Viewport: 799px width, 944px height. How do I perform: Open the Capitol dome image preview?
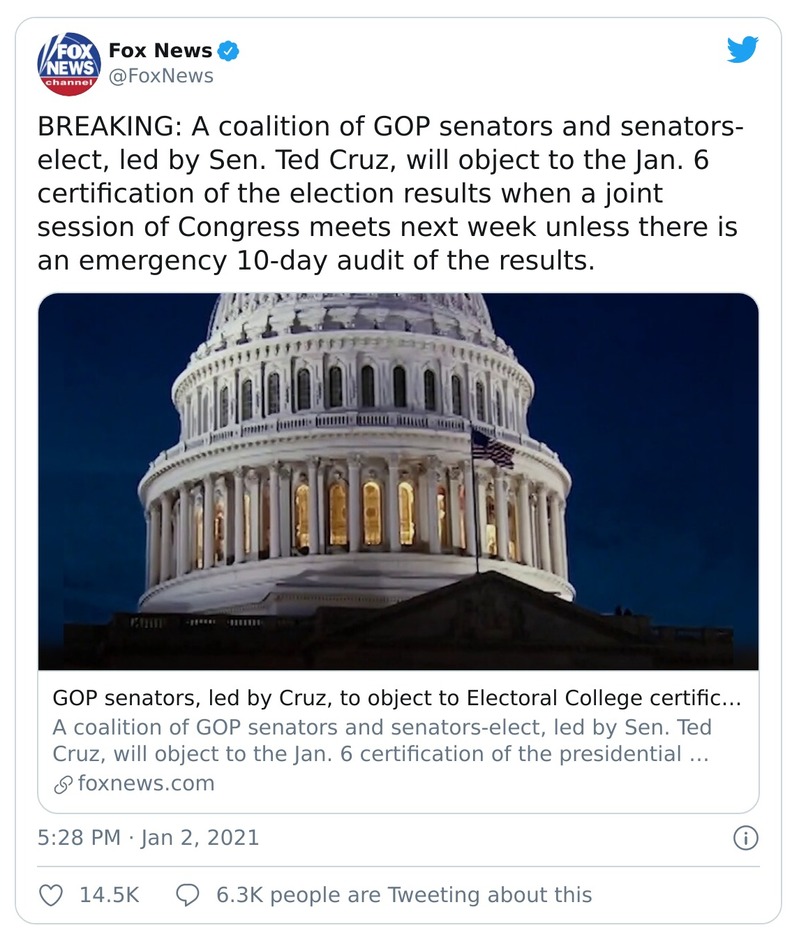(398, 480)
